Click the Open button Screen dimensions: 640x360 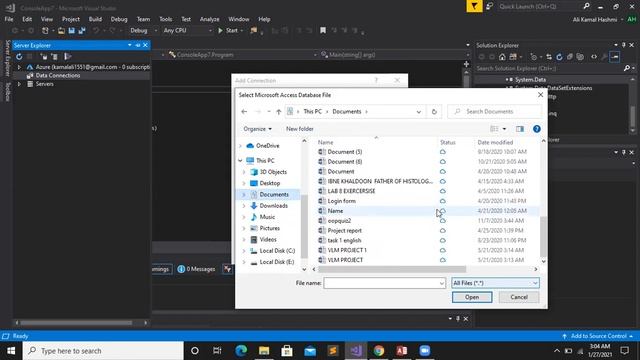472,297
